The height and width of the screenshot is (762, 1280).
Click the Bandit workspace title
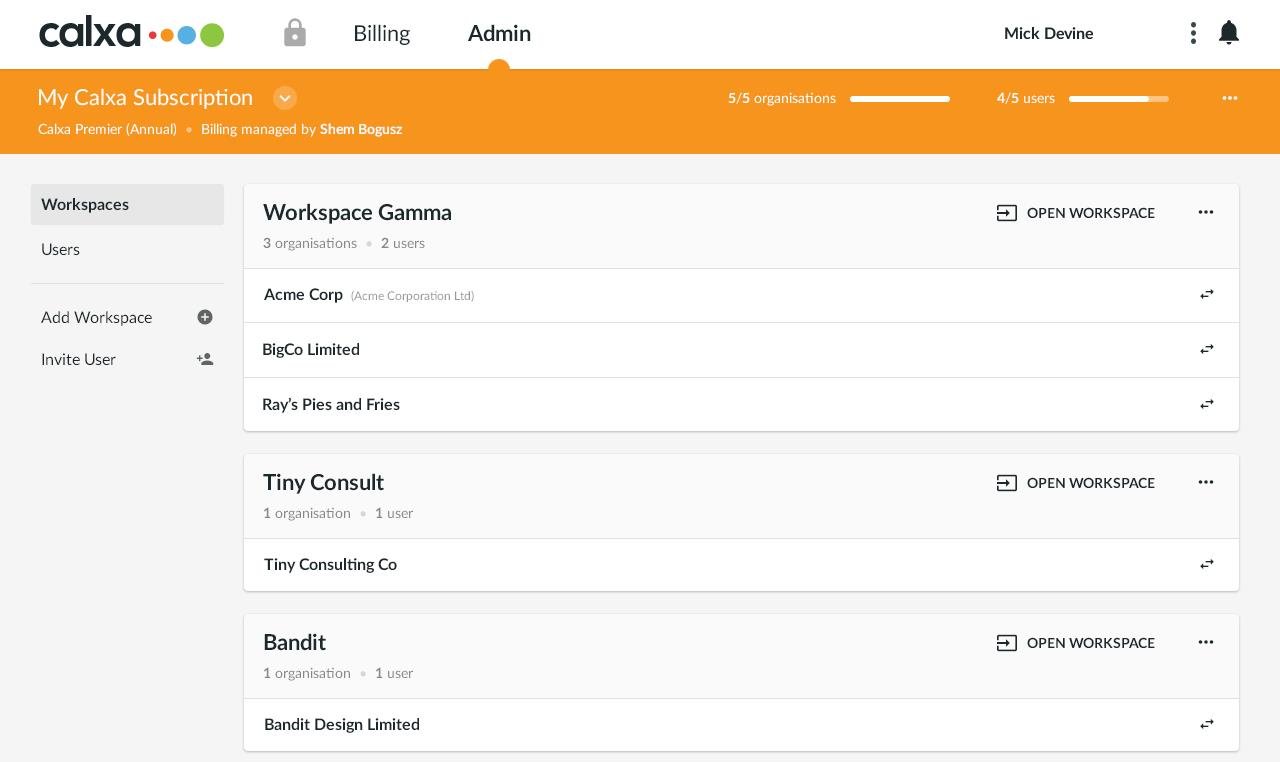pos(294,642)
